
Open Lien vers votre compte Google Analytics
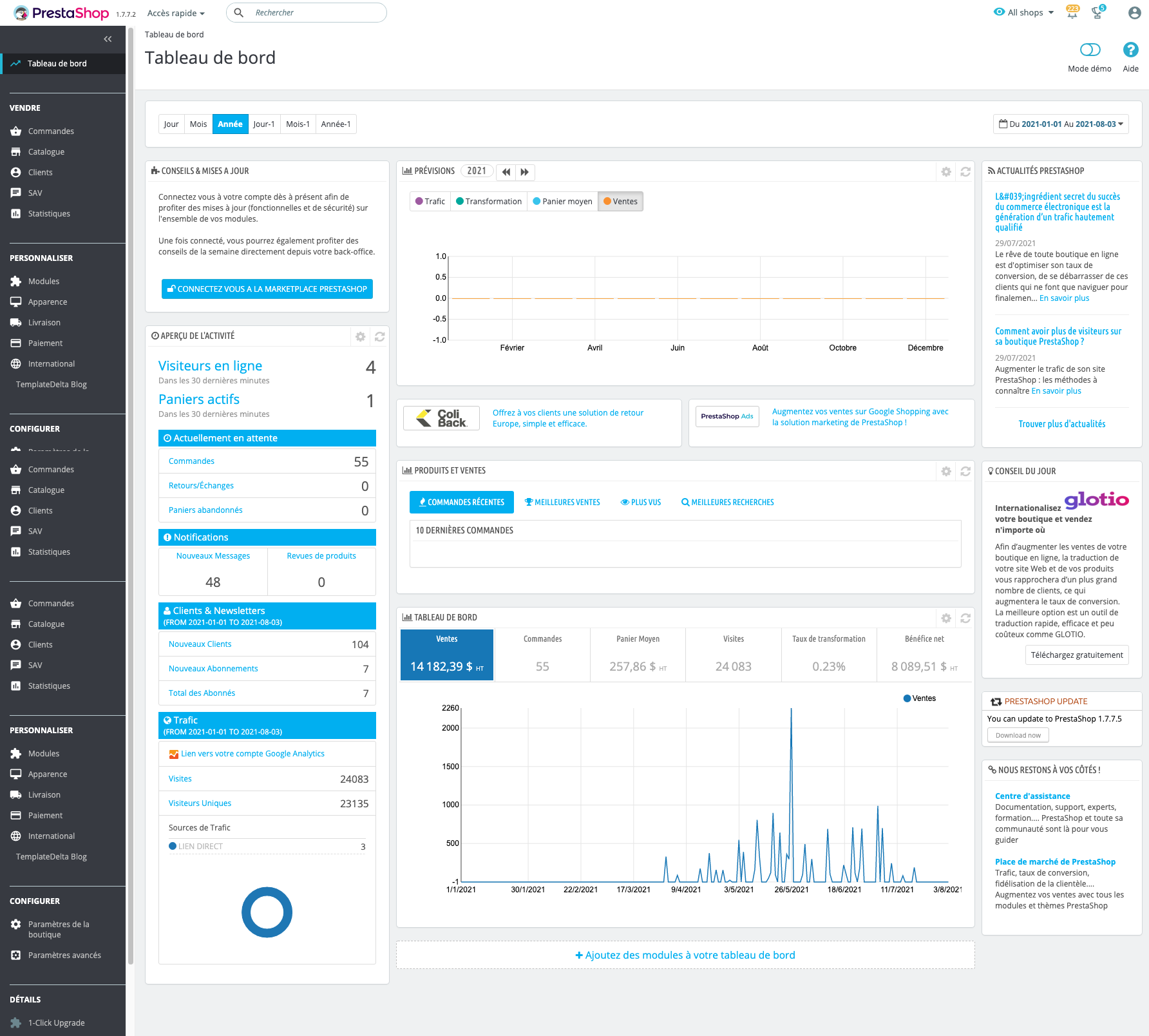(x=252, y=754)
